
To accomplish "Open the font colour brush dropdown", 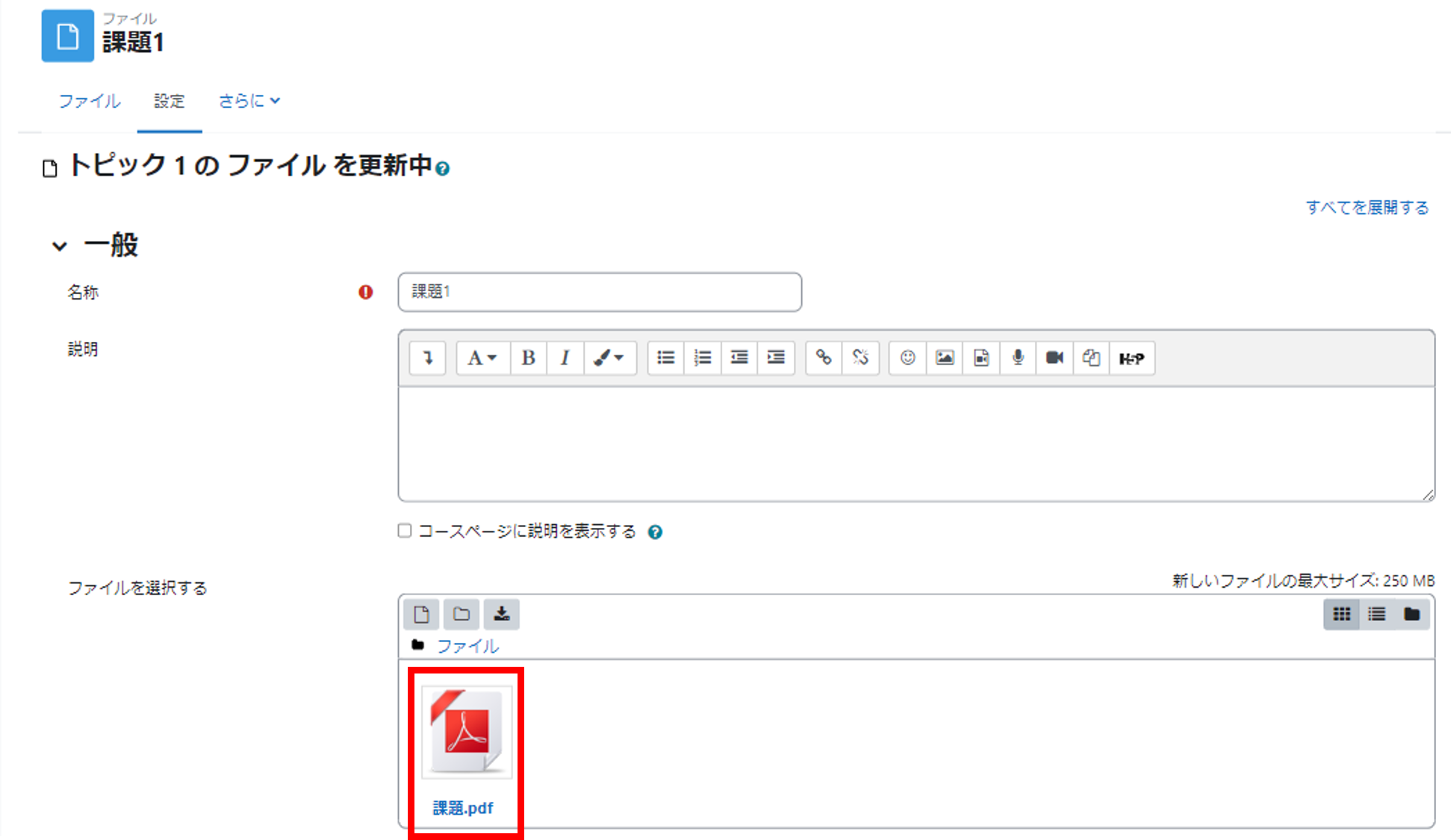I will pyautogui.click(x=609, y=358).
